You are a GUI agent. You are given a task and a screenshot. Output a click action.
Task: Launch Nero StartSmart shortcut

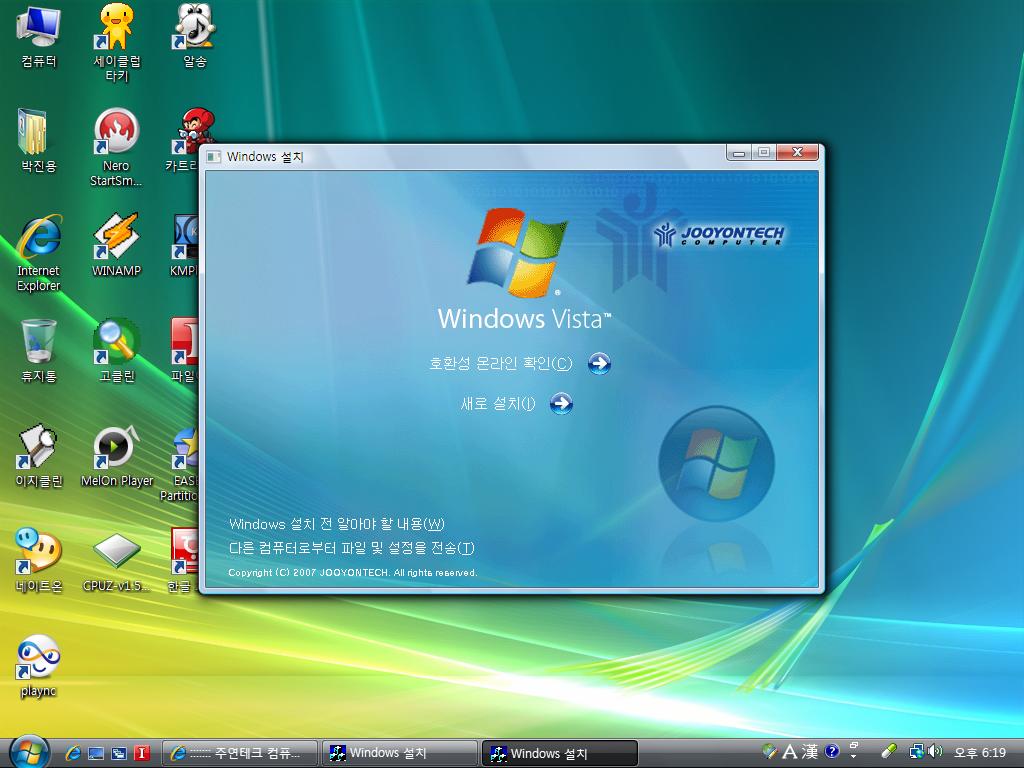pyautogui.click(x=116, y=147)
